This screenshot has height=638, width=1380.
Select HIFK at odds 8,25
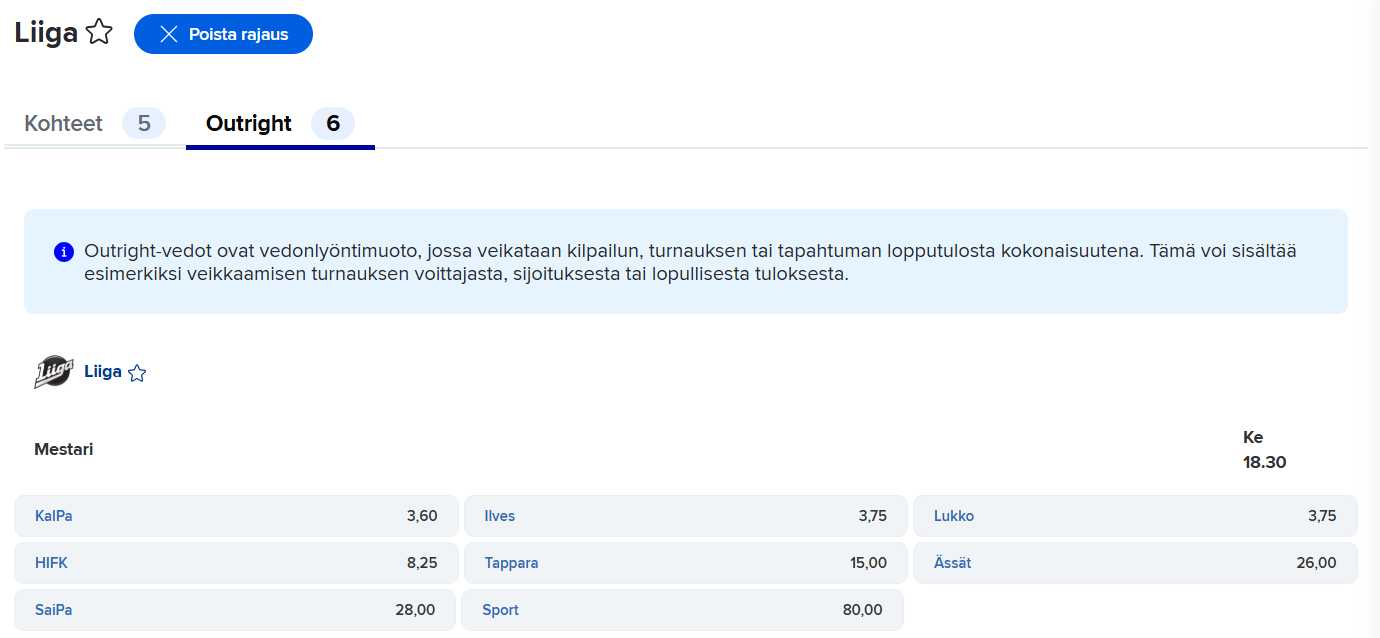(236, 563)
